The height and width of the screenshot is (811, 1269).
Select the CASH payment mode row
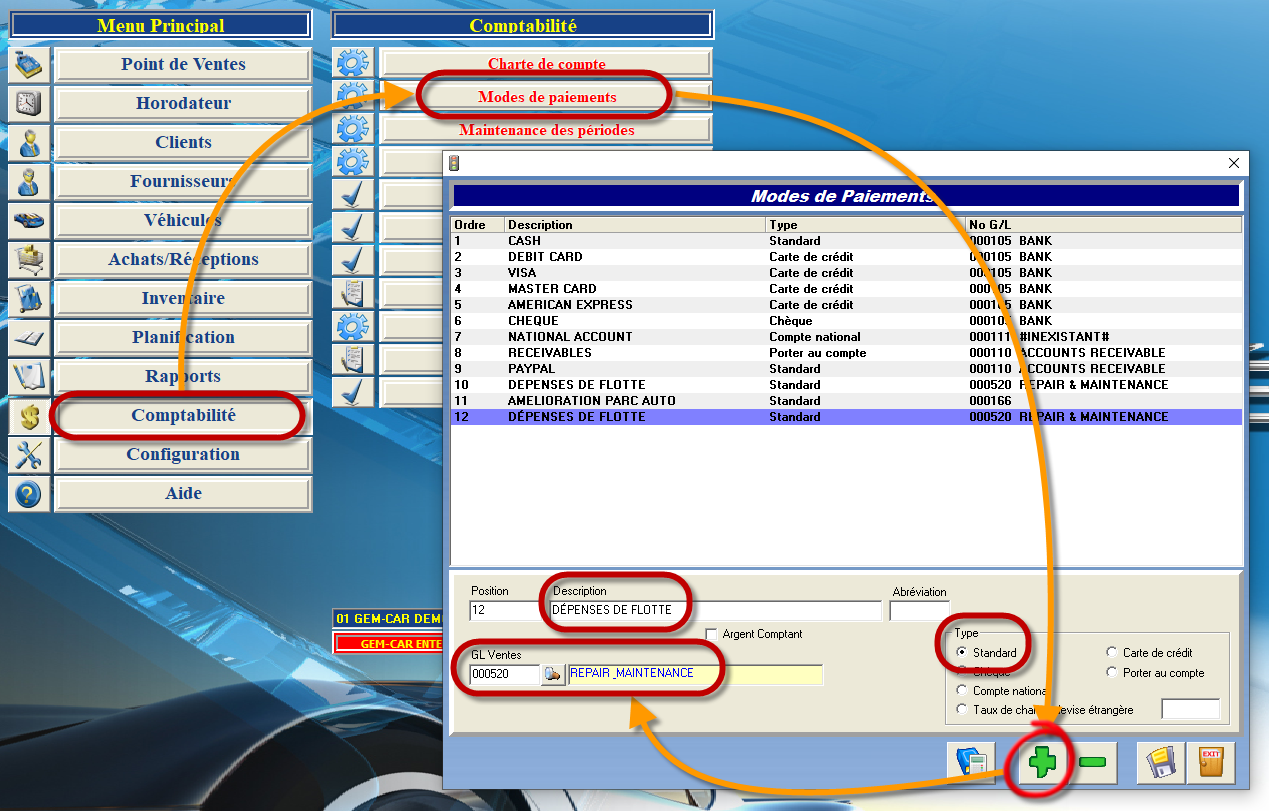point(846,241)
